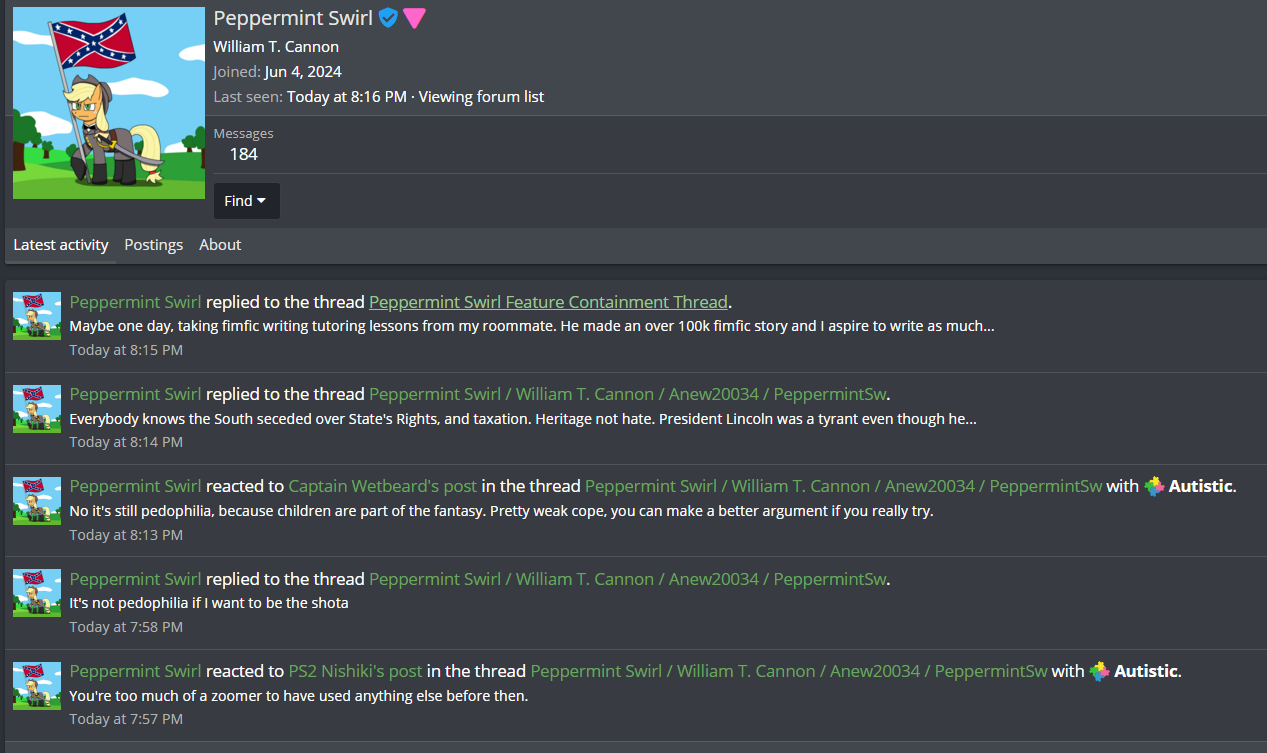The image size is (1267, 753).
Task: Open the Find dropdown
Action: click(x=246, y=201)
